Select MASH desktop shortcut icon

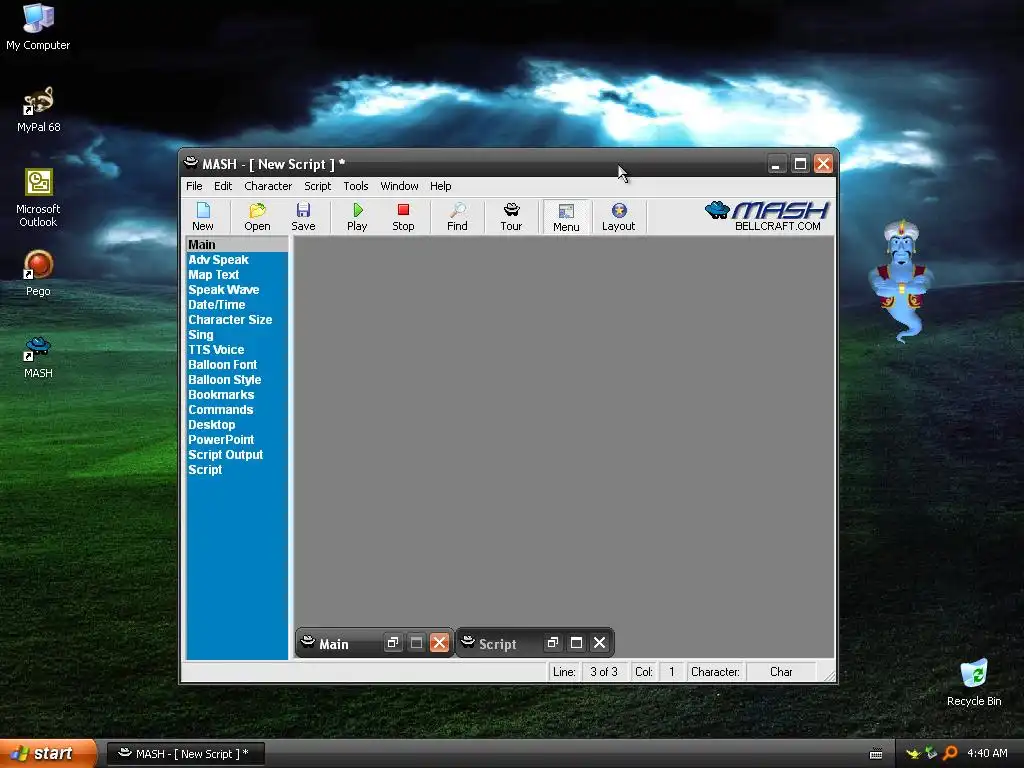click(x=38, y=357)
